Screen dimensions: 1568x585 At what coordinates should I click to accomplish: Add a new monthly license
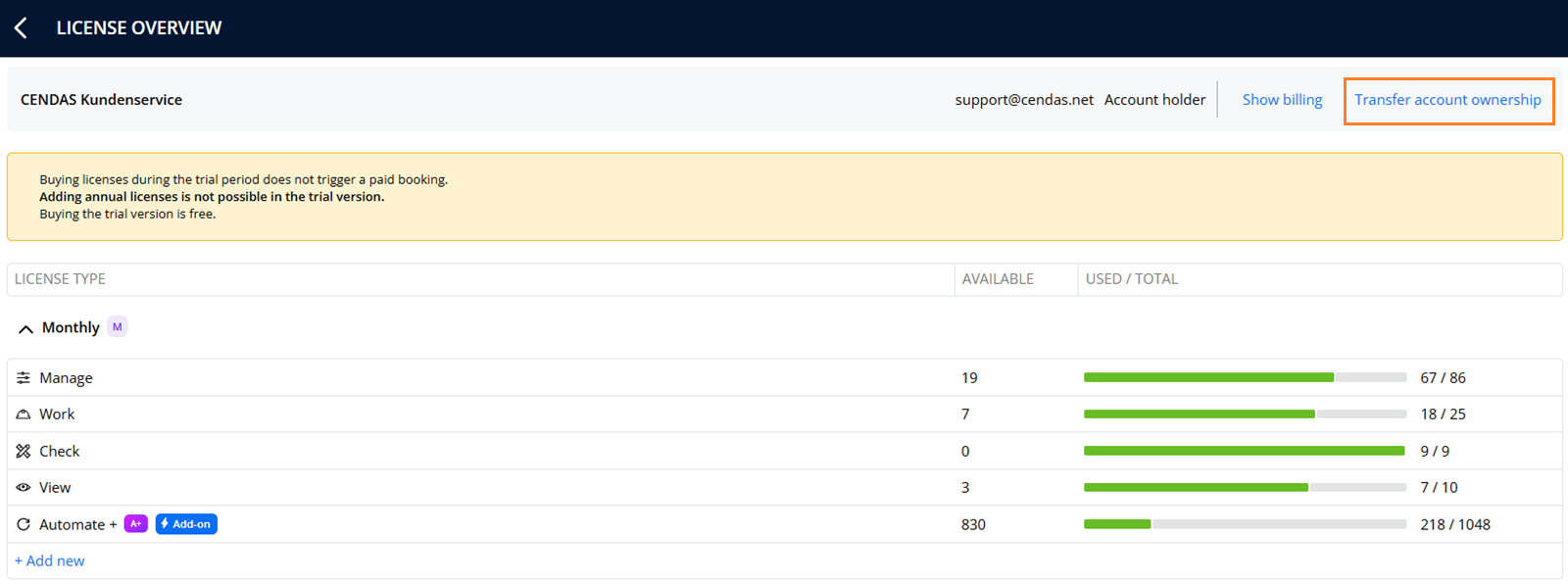(50, 561)
